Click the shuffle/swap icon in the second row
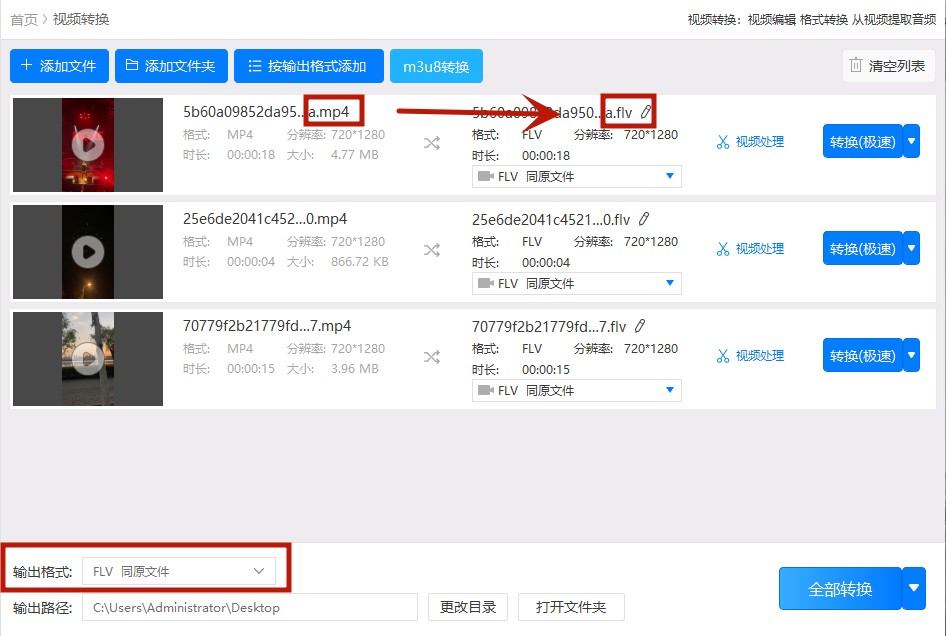This screenshot has width=946, height=636. click(432, 248)
